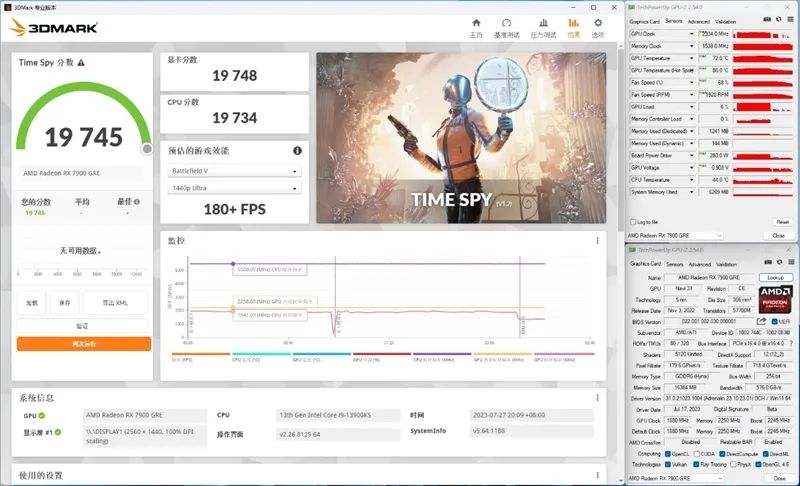This screenshot has width=800, height=486.
Task: Take screenshot in GPU-Z Sensors window
Action: pyautogui.click(x=767, y=19)
